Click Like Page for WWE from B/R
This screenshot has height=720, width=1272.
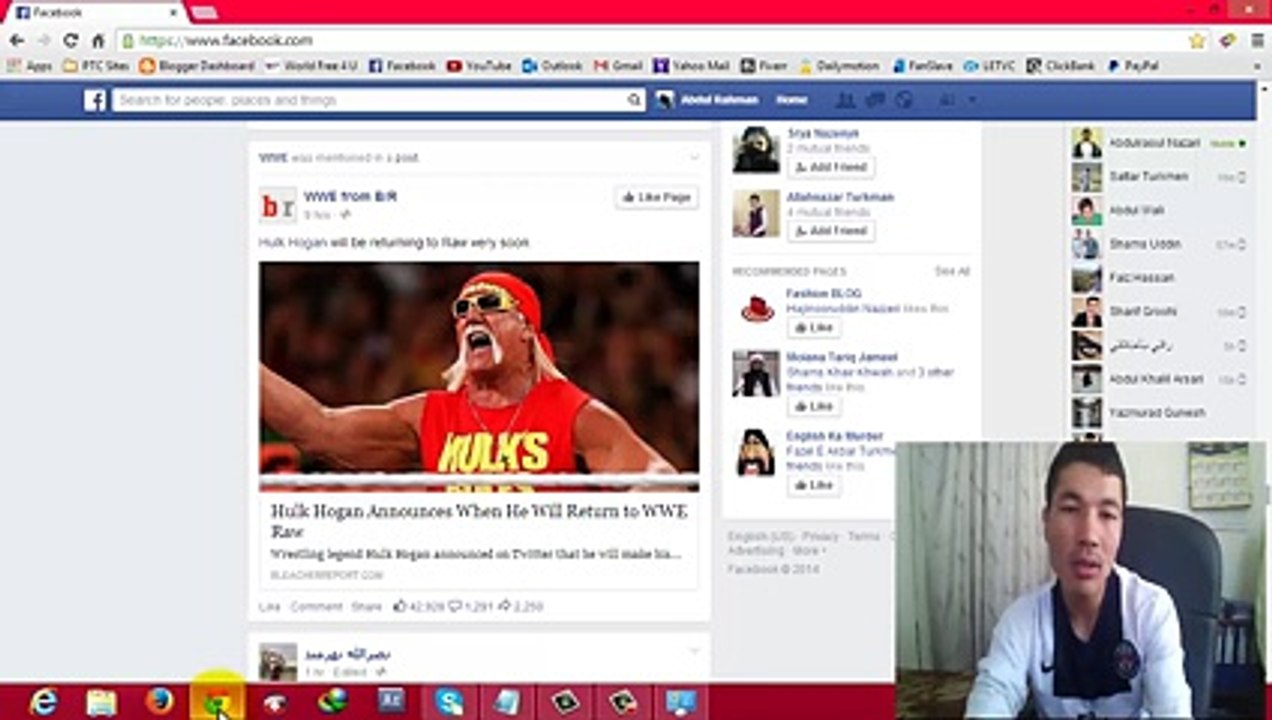[x=656, y=198]
